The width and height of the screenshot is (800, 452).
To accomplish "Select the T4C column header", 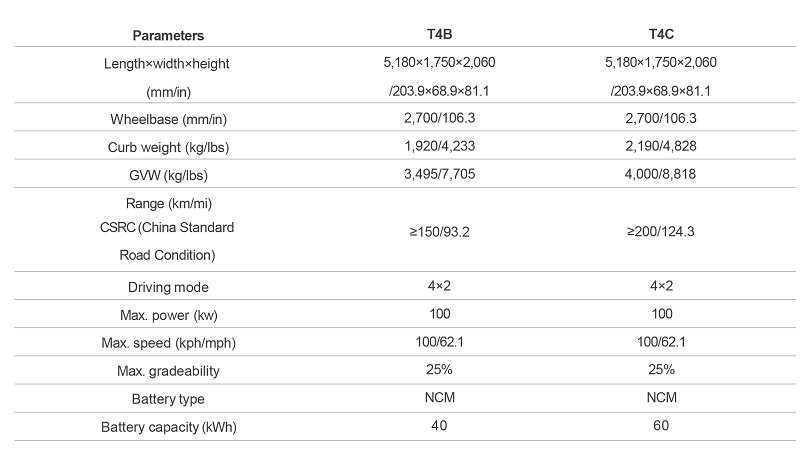I will tap(661, 35).
